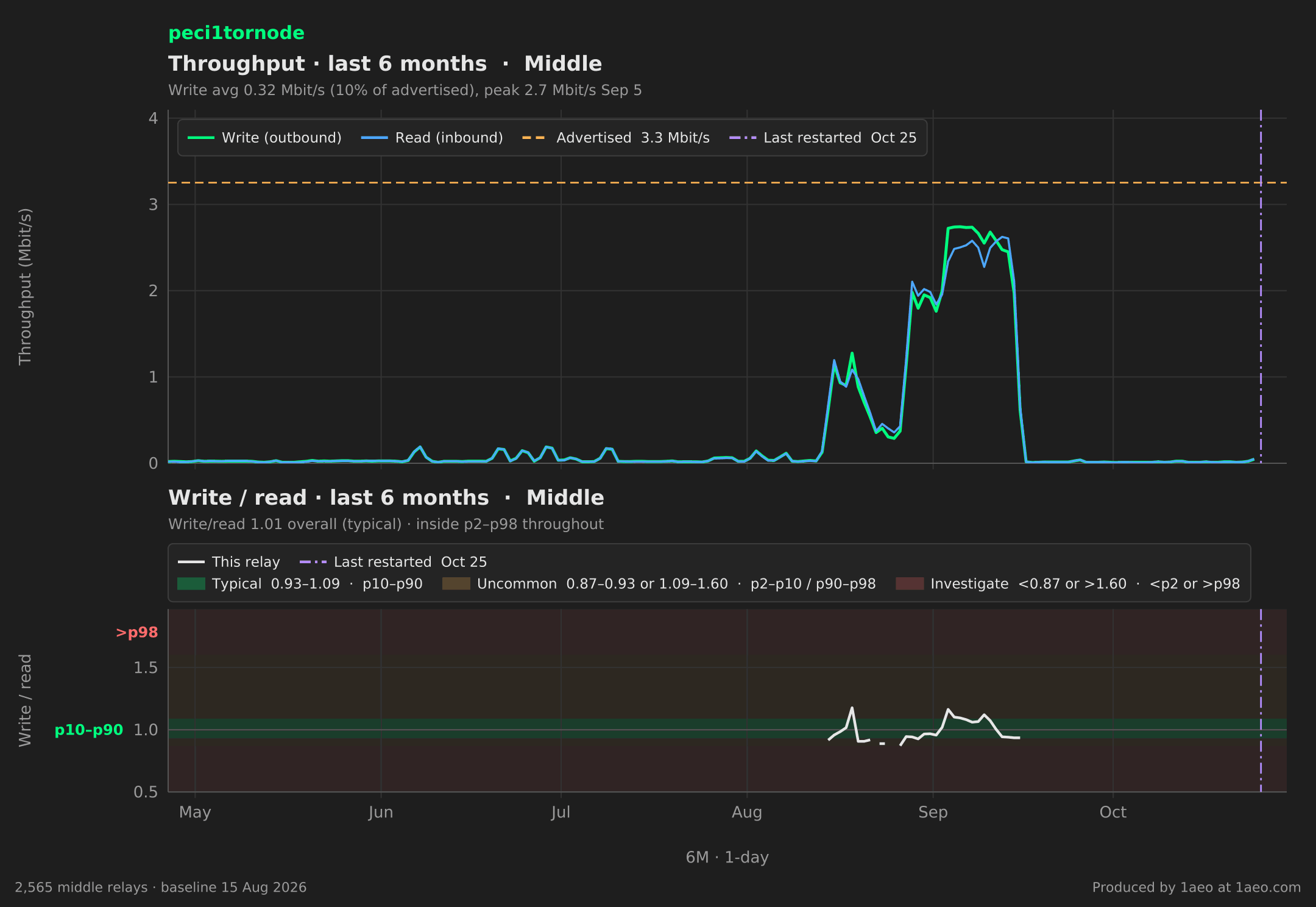Click the red Investigate color swatch
1316x907 pixels.
pos(910,584)
